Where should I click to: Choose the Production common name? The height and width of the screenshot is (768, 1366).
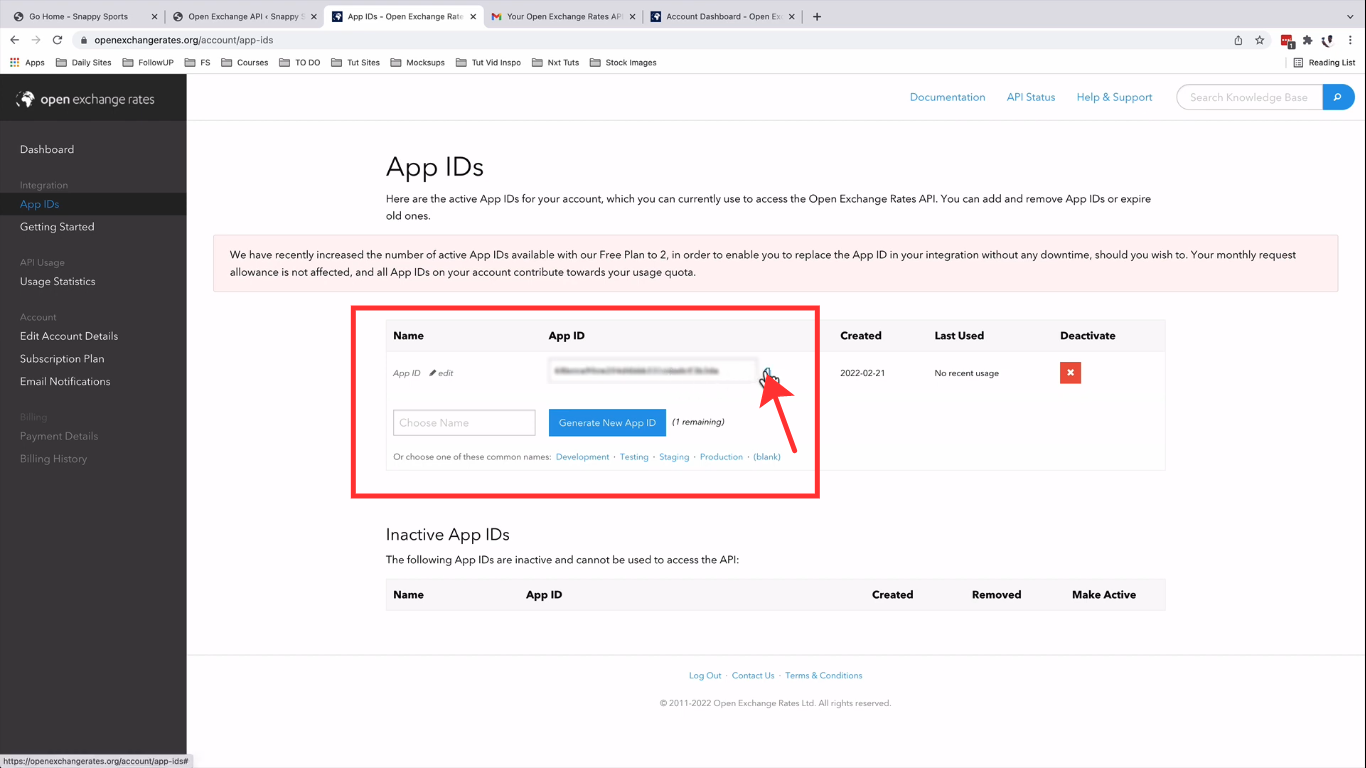pos(721,457)
